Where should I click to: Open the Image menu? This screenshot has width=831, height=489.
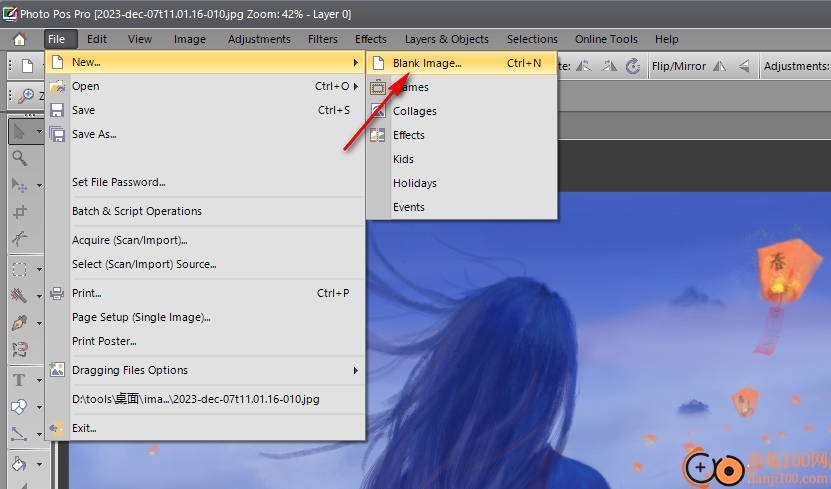190,39
